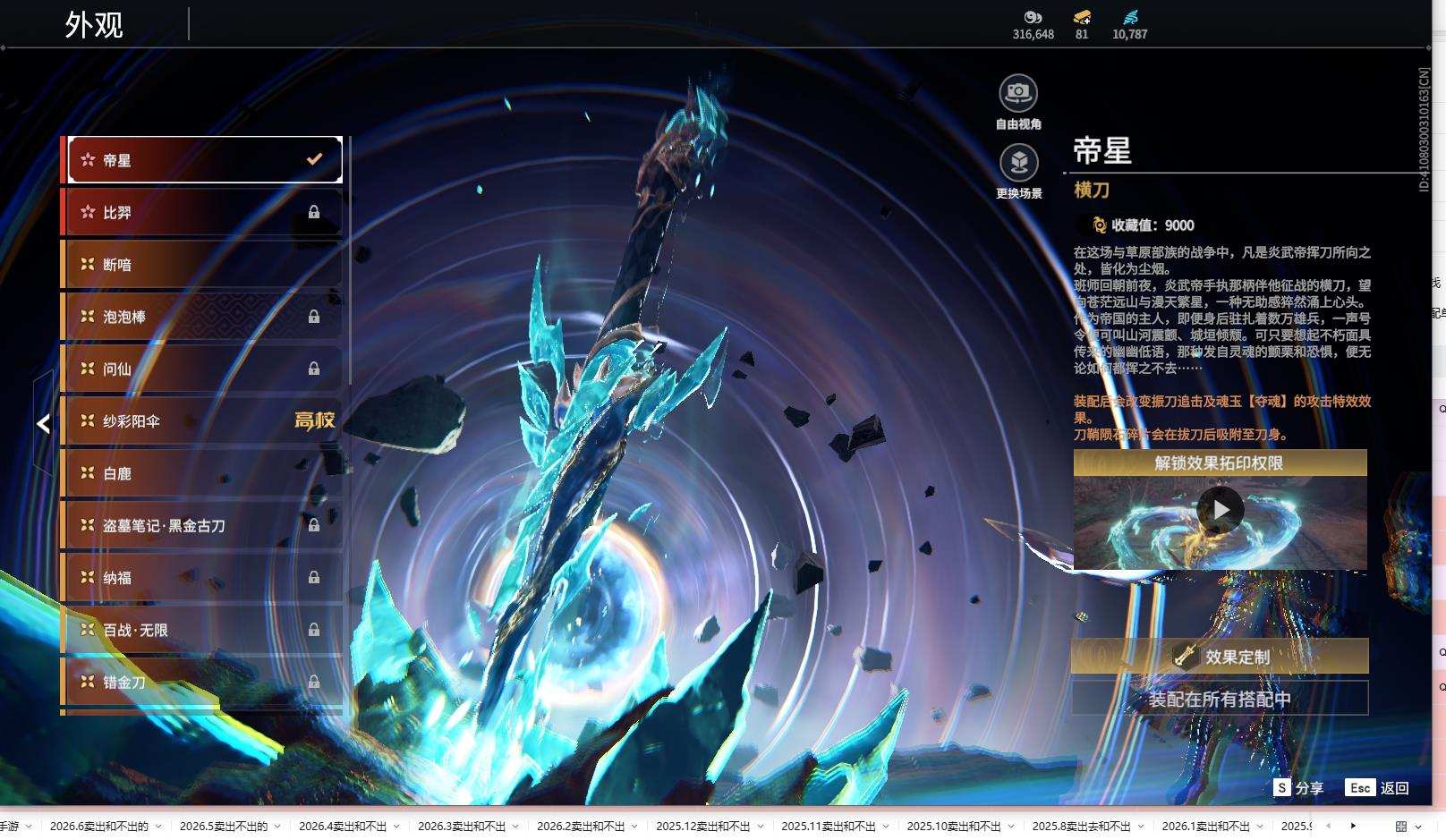This screenshot has width=1446, height=840.
Task: Open the 2025.8卖出去和不出 sheet tab
Action: coord(1082,827)
